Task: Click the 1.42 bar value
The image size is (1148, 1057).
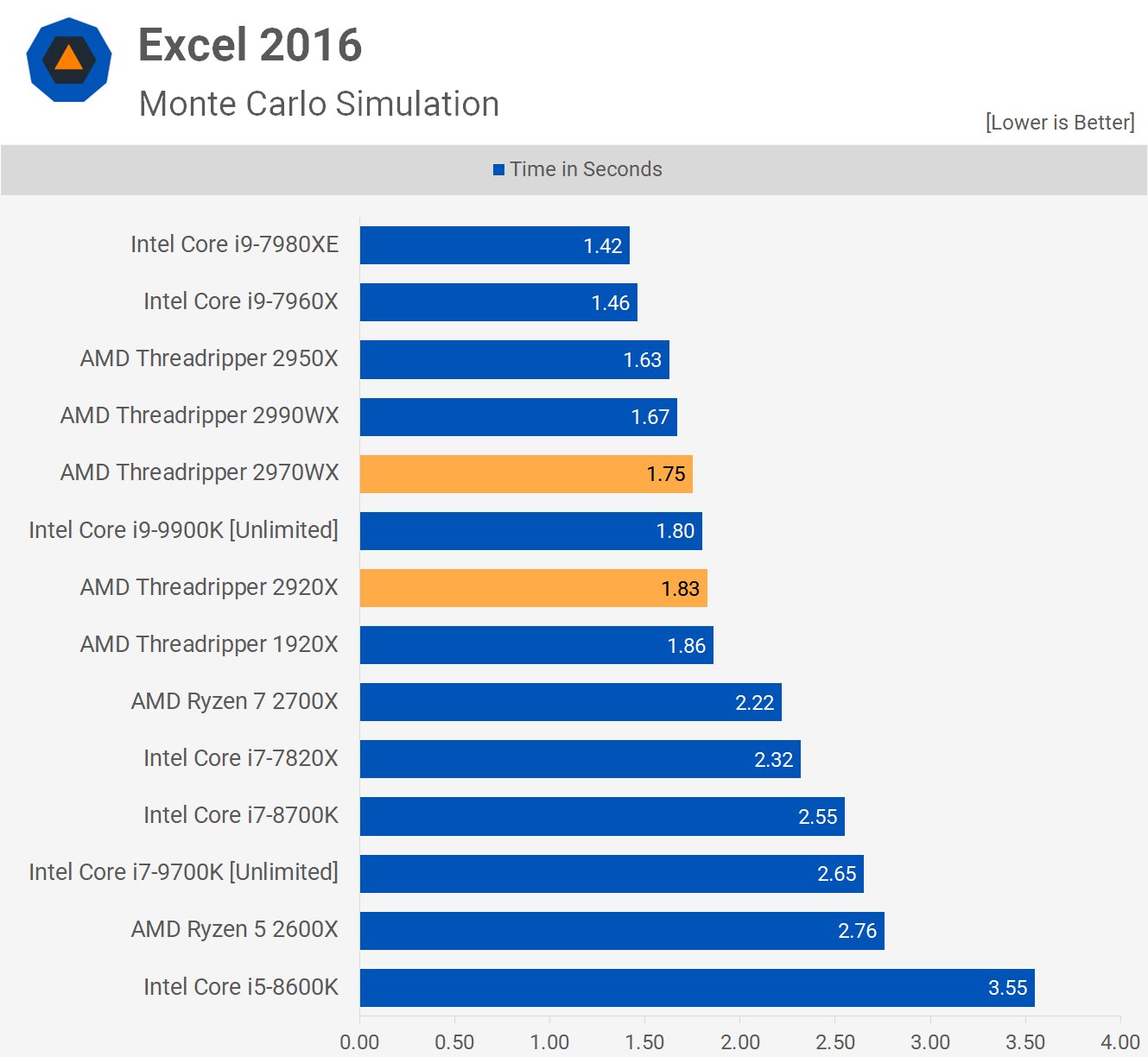Action: pos(603,246)
